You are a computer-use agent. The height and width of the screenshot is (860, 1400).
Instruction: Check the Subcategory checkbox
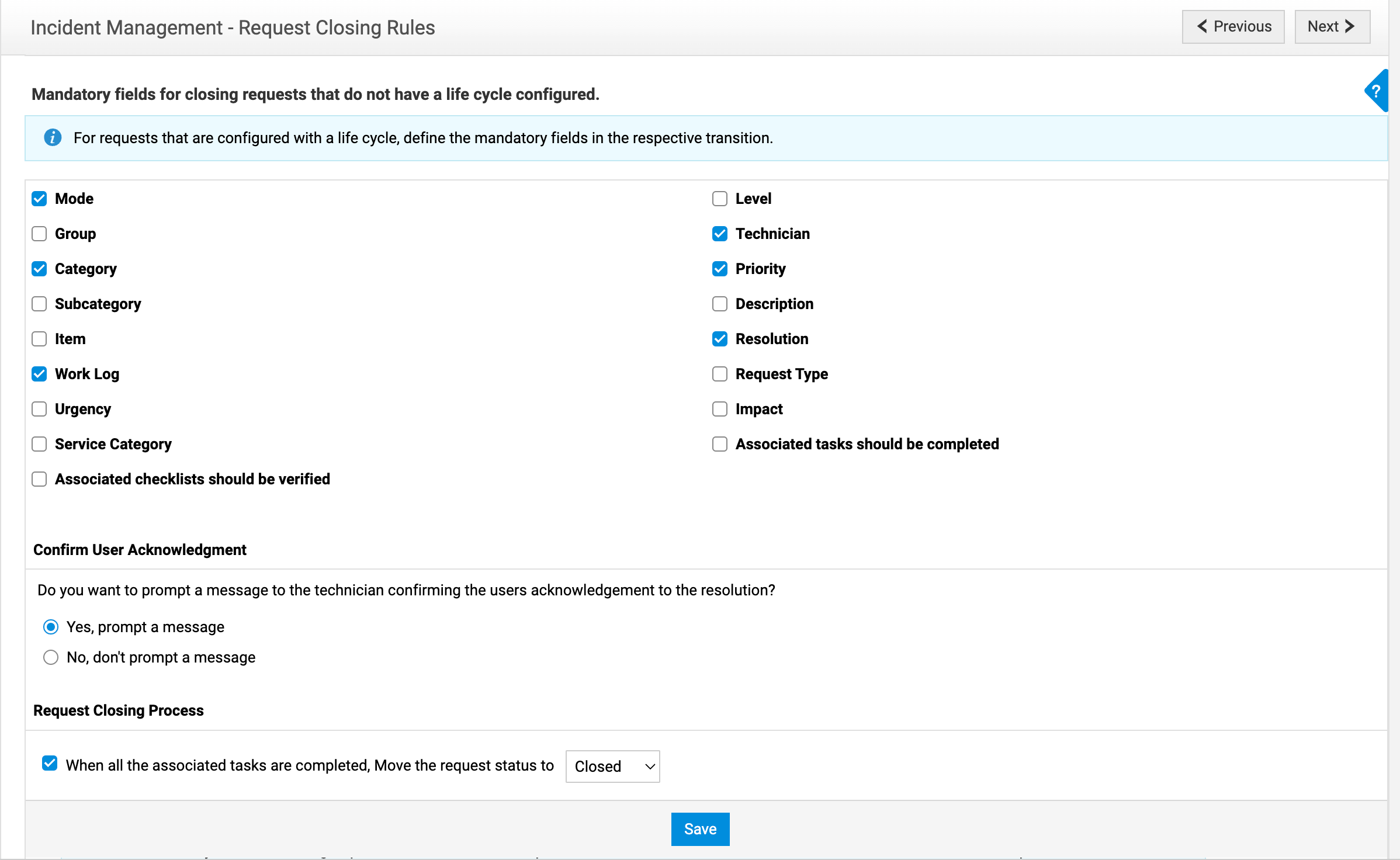[39, 304]
